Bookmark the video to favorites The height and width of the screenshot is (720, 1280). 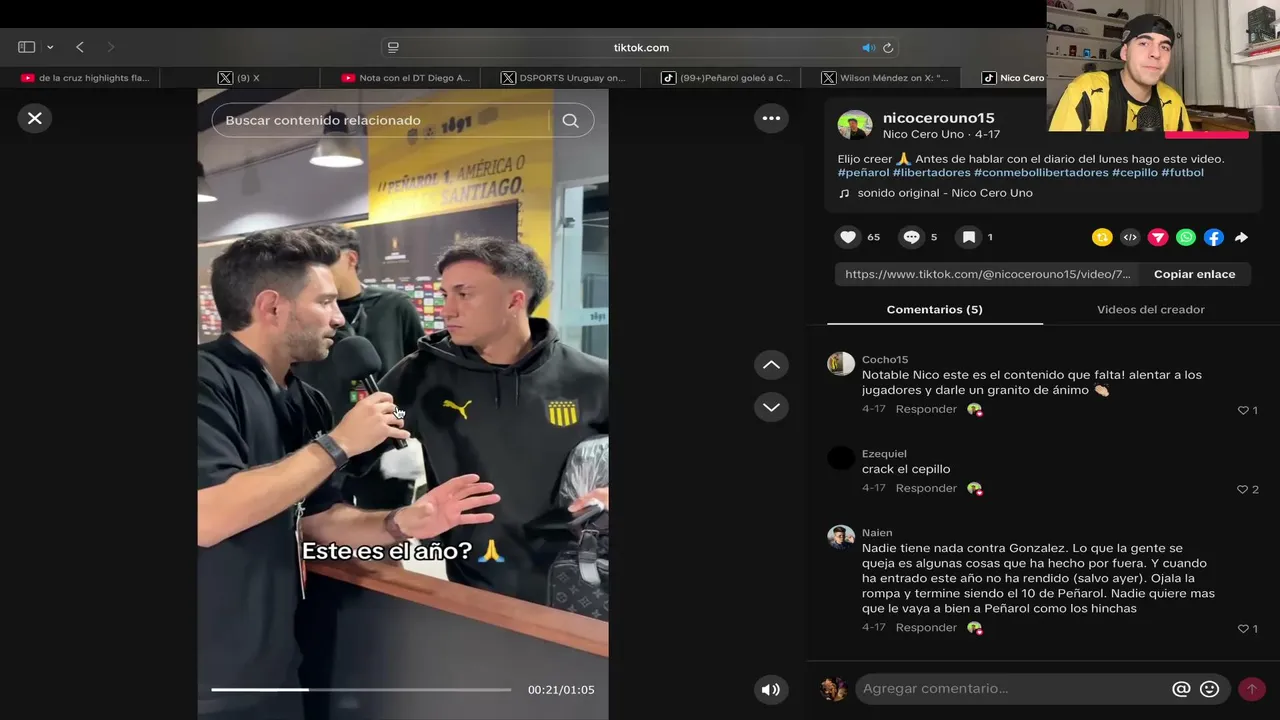point(968,237)
